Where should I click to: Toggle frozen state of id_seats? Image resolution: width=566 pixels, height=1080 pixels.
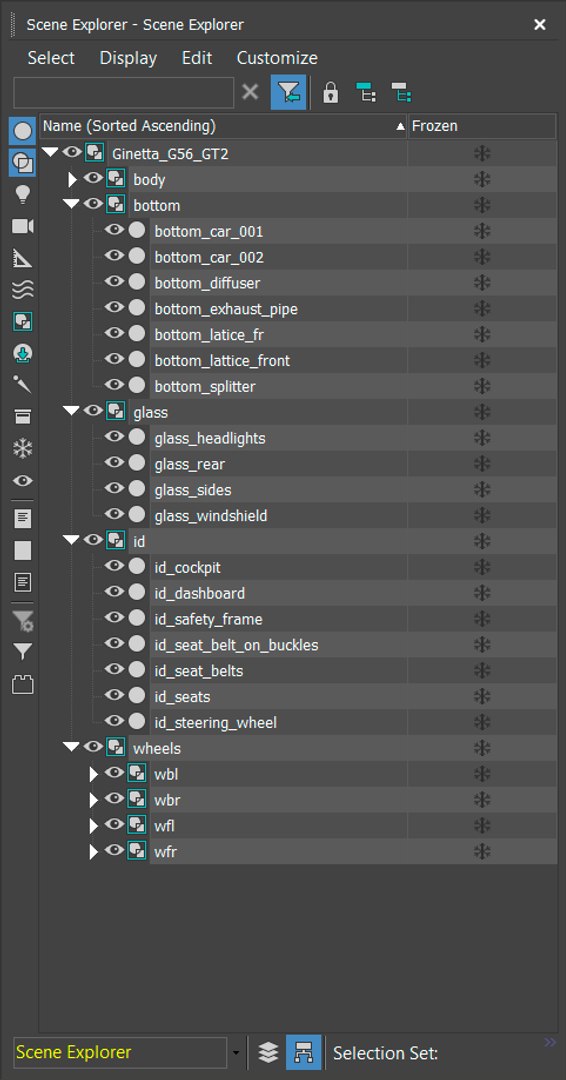click(482, 696)
